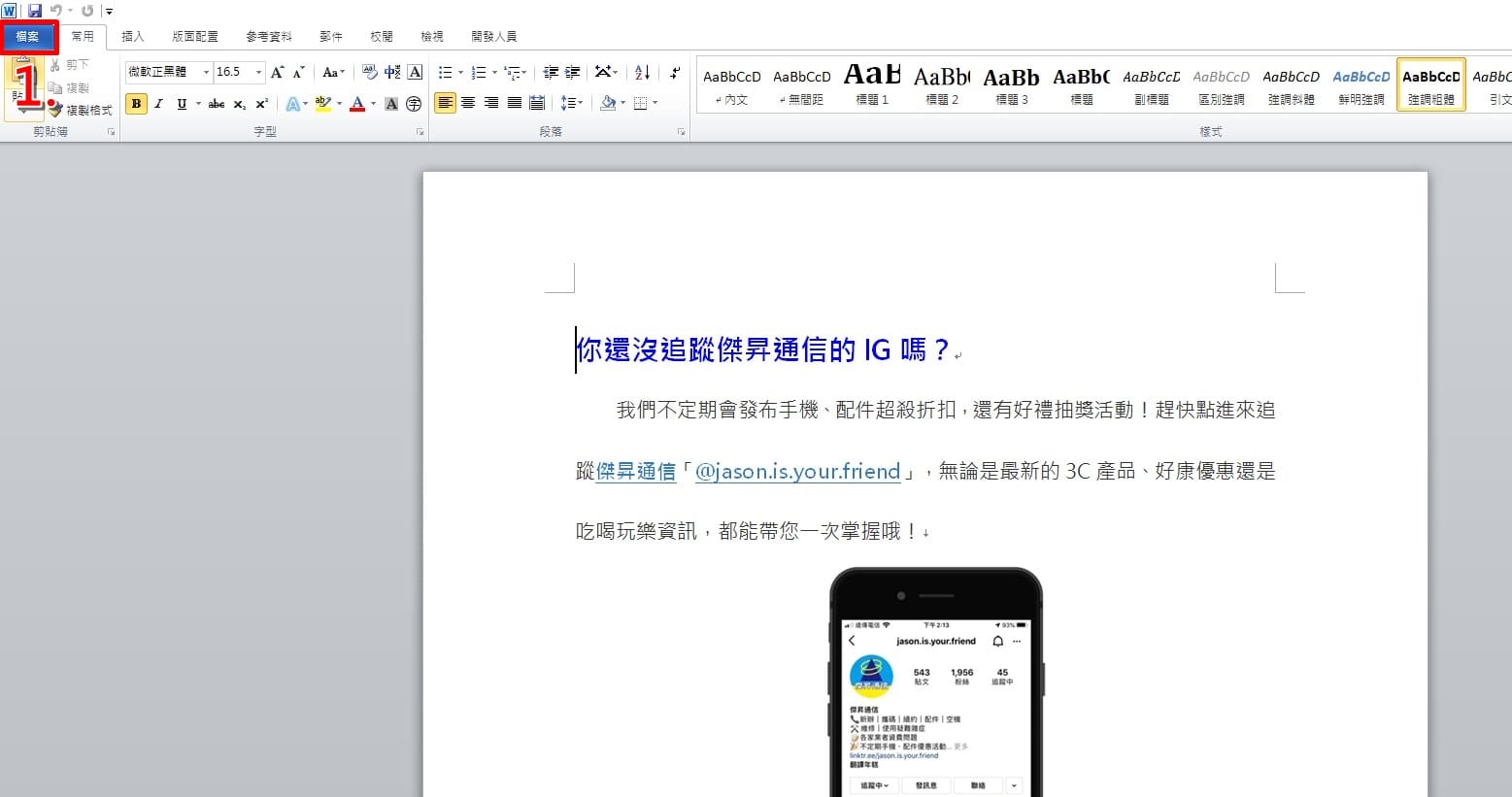Open the @jason.is.your.friend hyperlink
The height and width of the screenshot is (797, 1512).
798,472
